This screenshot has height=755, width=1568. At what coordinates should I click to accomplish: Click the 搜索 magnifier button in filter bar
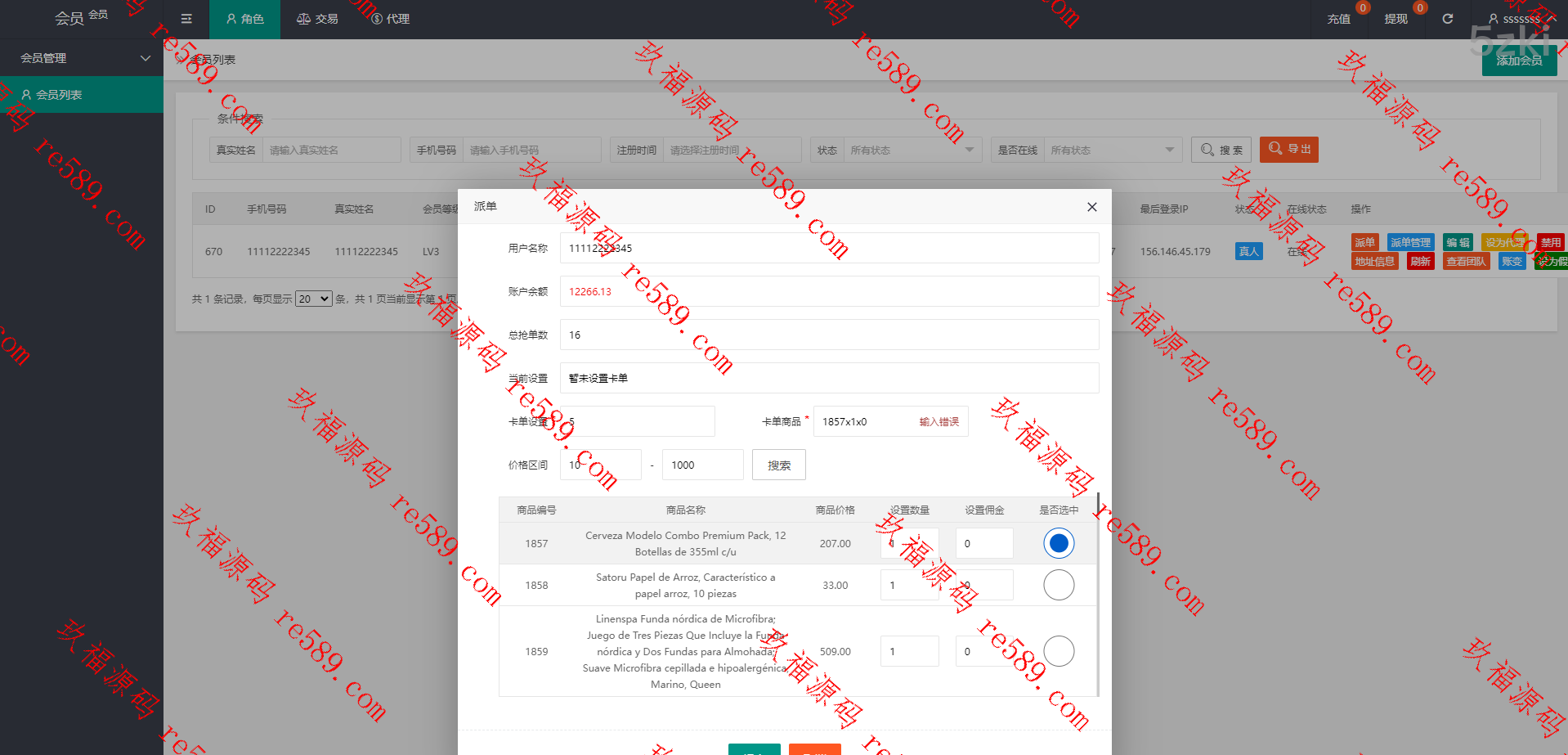1221,150
